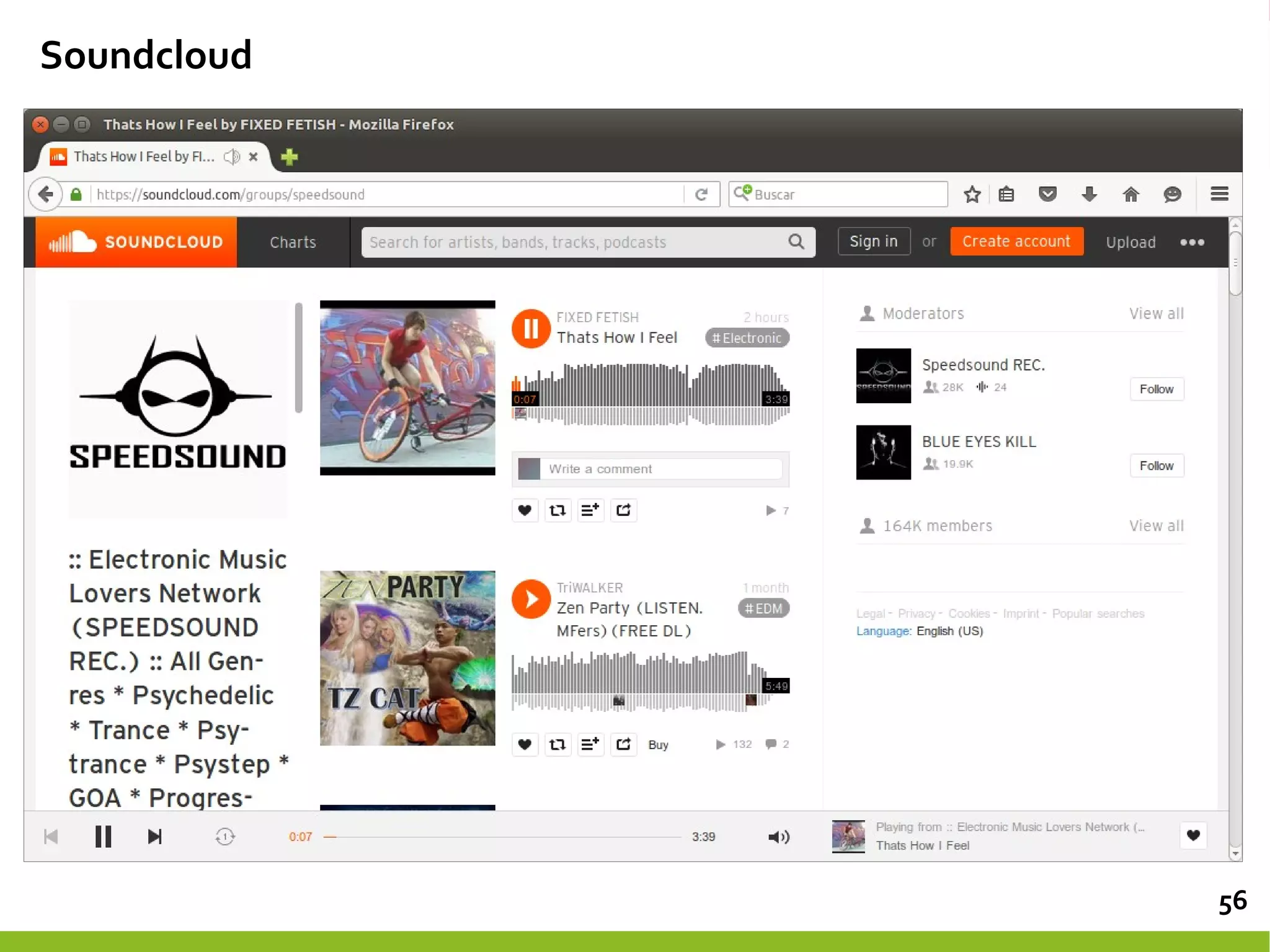1270x952 pixels.
Task: Toggle repeat in the player bar
Action: 225,837
